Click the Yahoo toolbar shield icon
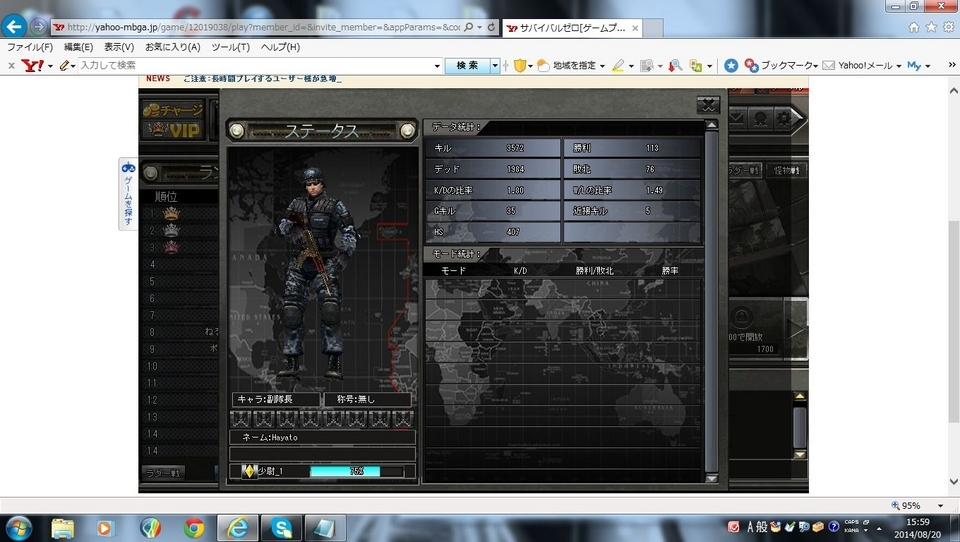The height and width of the screenshot is (542, 960). pos(520,65)
